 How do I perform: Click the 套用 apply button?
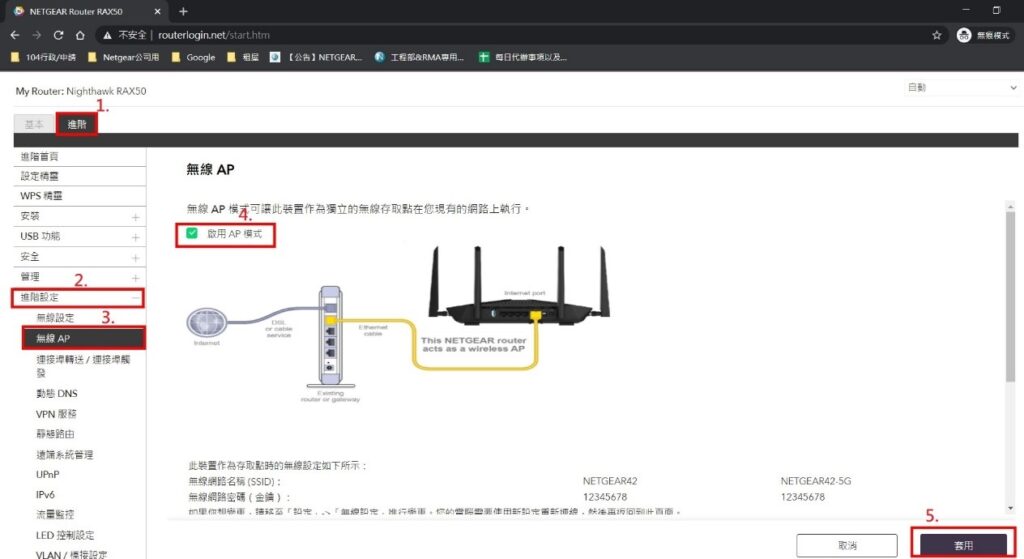click(962, 546)
